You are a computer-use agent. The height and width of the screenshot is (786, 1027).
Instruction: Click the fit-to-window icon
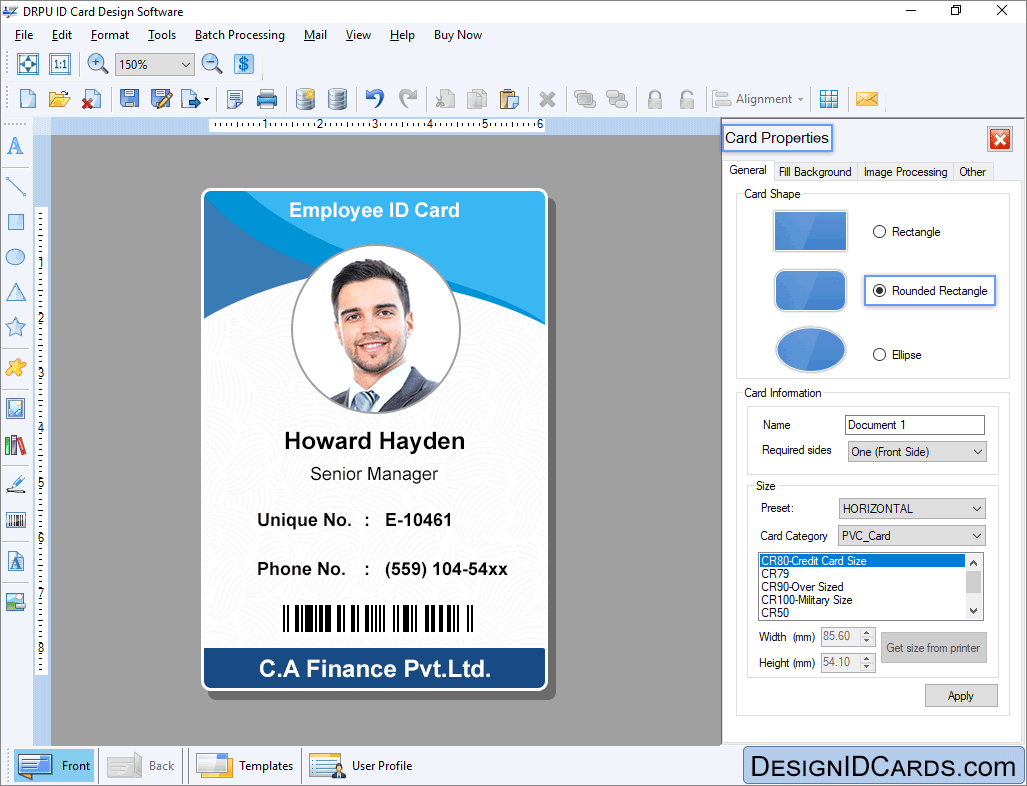click(x=28, y=64)
